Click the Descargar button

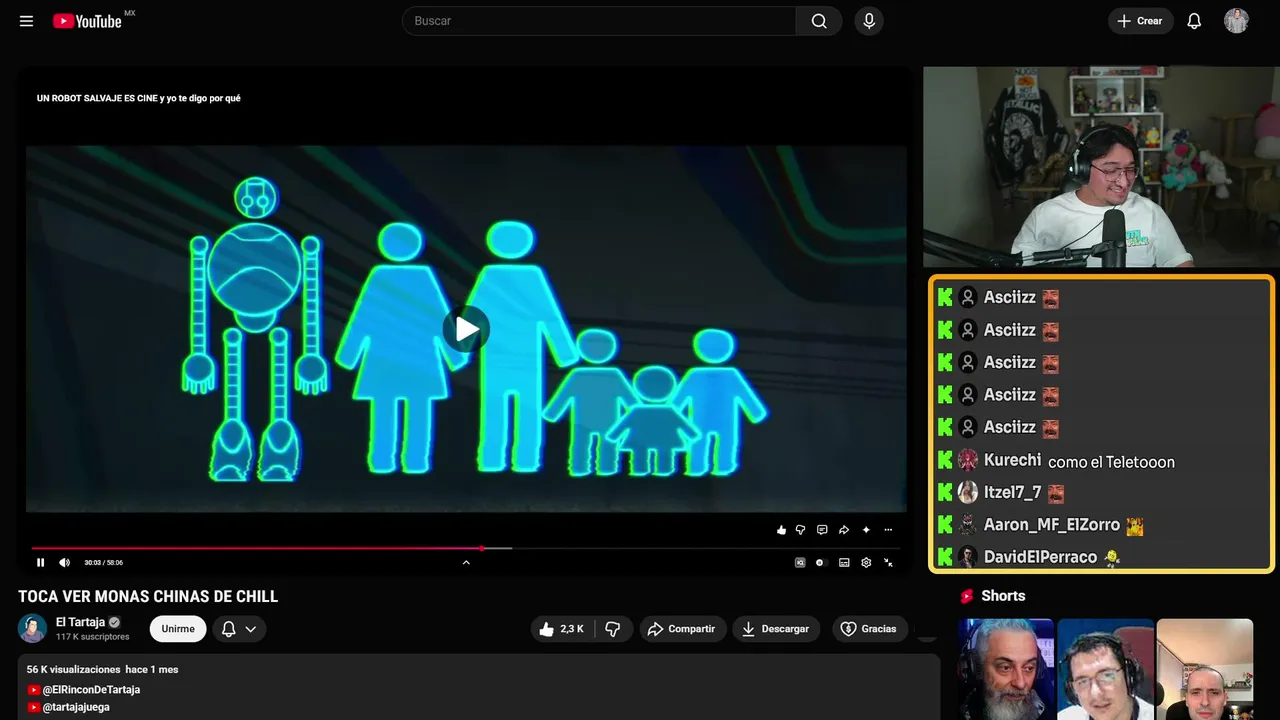pyautogui.click(x=776, y=629)
